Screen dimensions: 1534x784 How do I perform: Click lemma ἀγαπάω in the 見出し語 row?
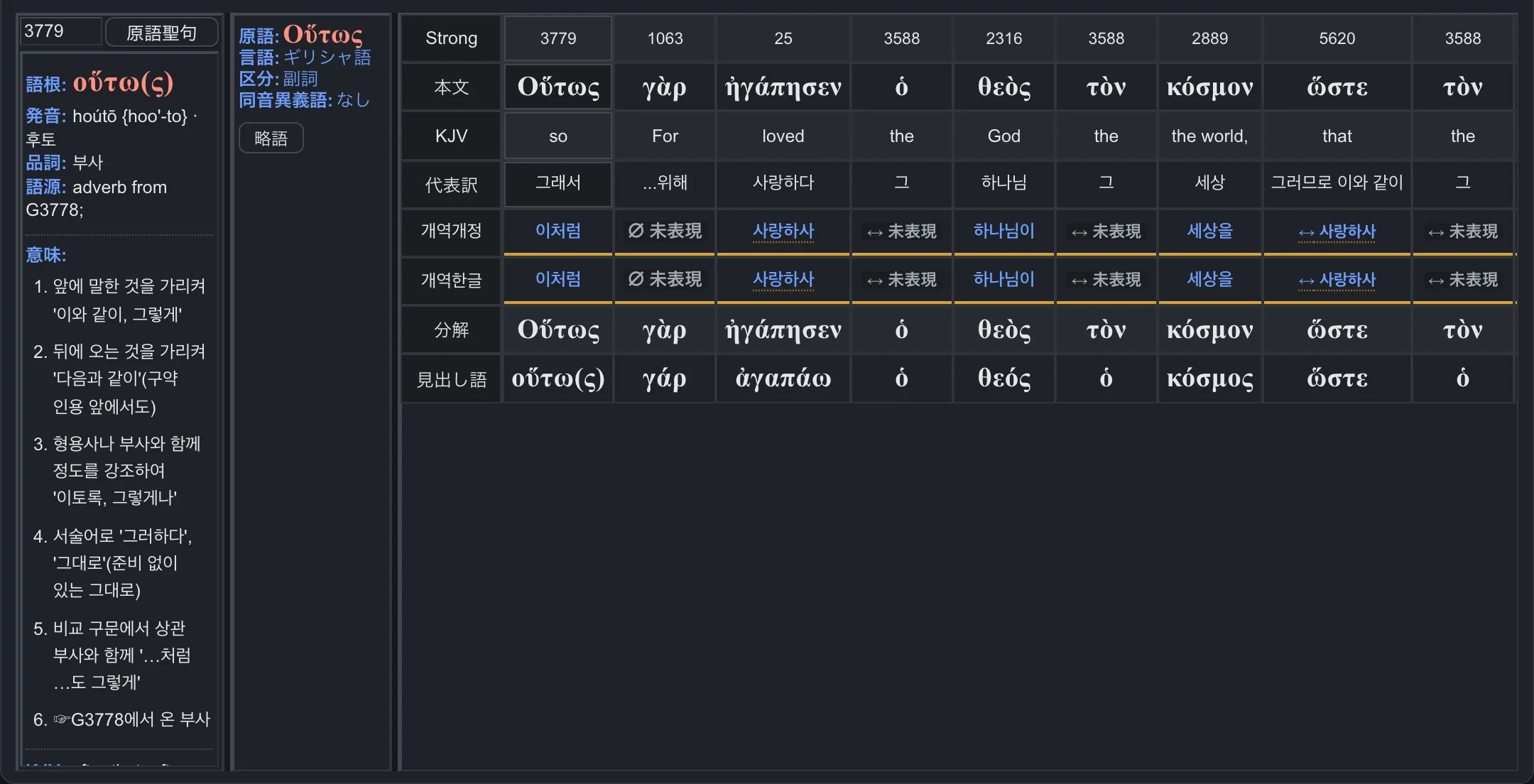pos(783,379)
